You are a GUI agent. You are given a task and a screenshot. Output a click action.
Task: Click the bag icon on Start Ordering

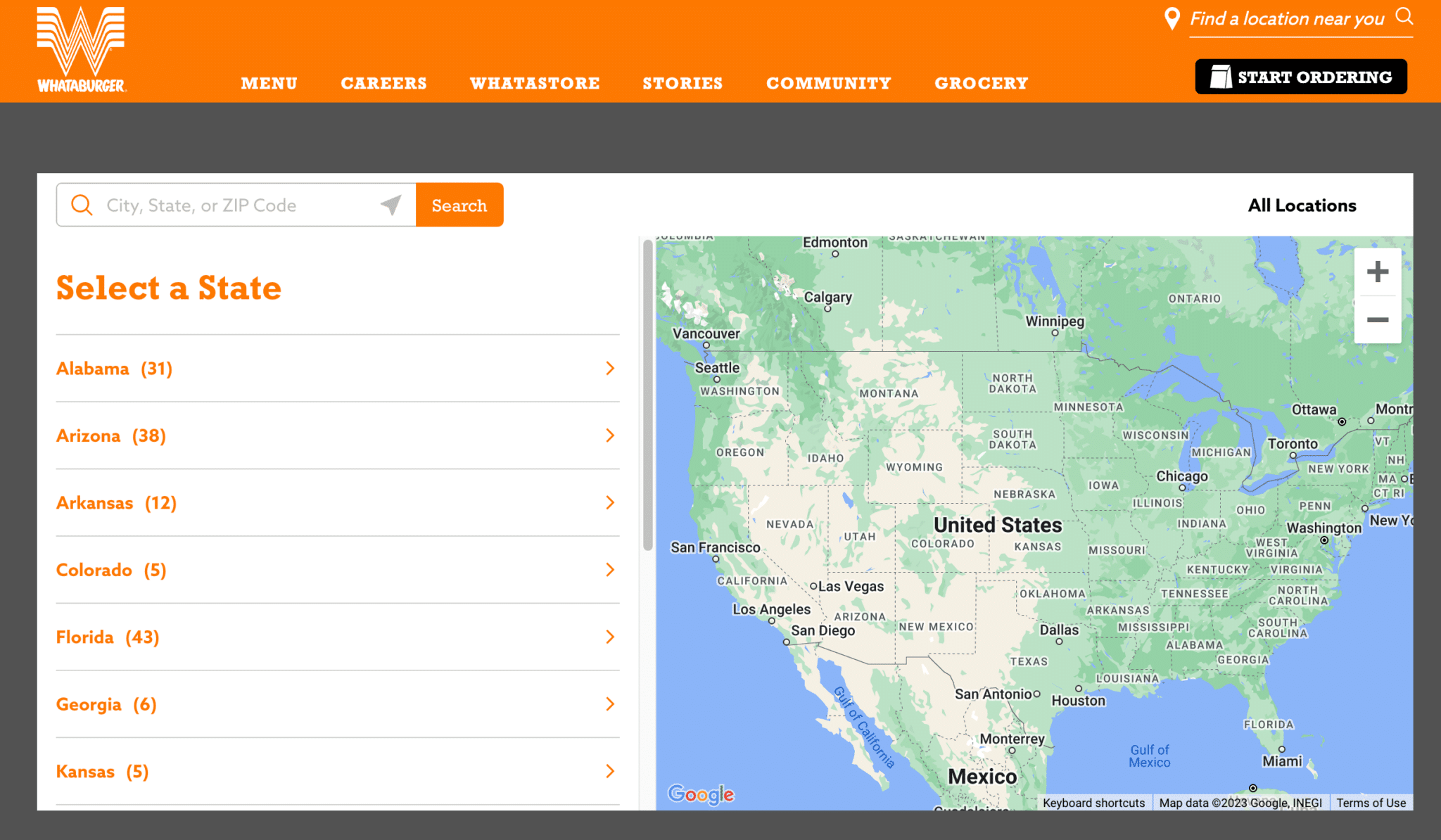(1221, 77)
